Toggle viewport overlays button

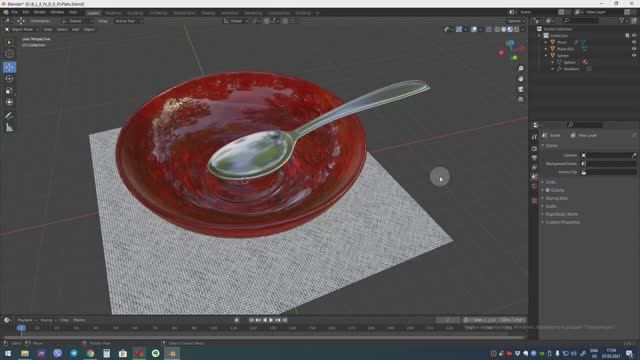pos(474,29)
